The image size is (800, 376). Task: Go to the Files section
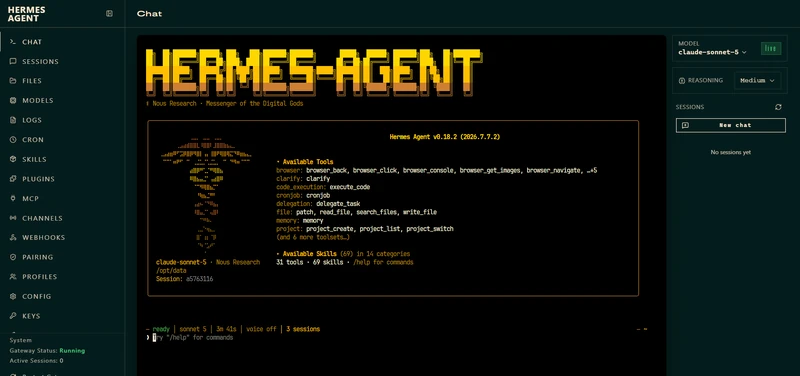62,81
